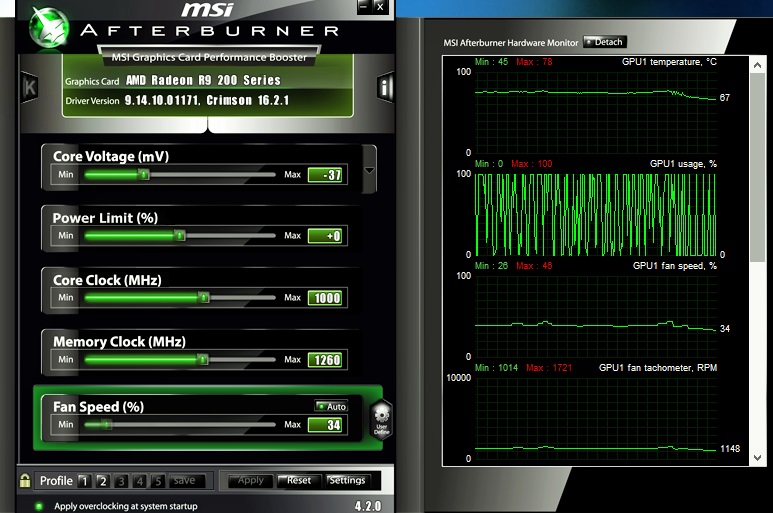Detach the Hardware Monitor window
This screenshot has height=513, width=773.
click(x=605, y=42)
